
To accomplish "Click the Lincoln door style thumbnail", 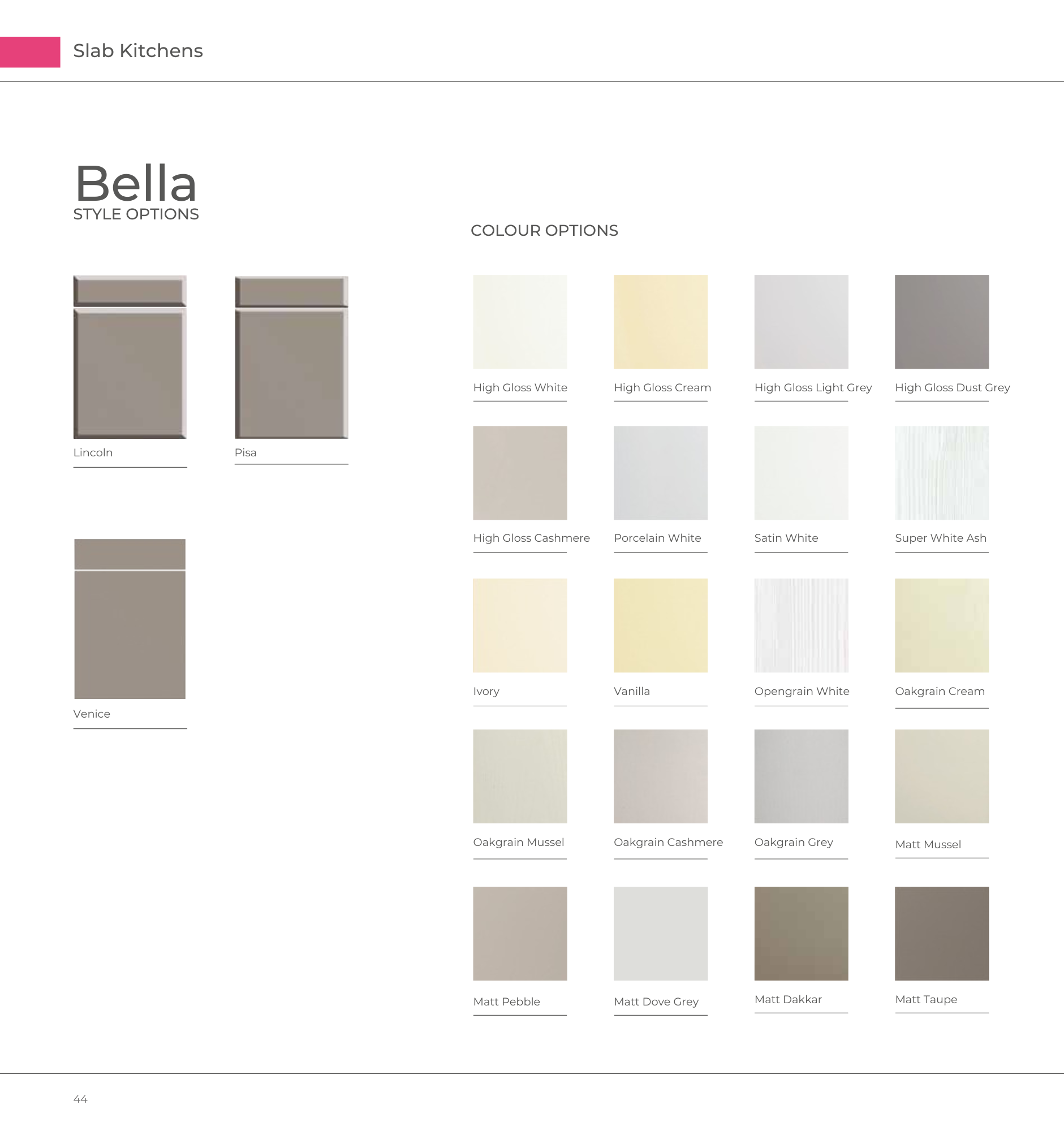I will click(130, 357).
